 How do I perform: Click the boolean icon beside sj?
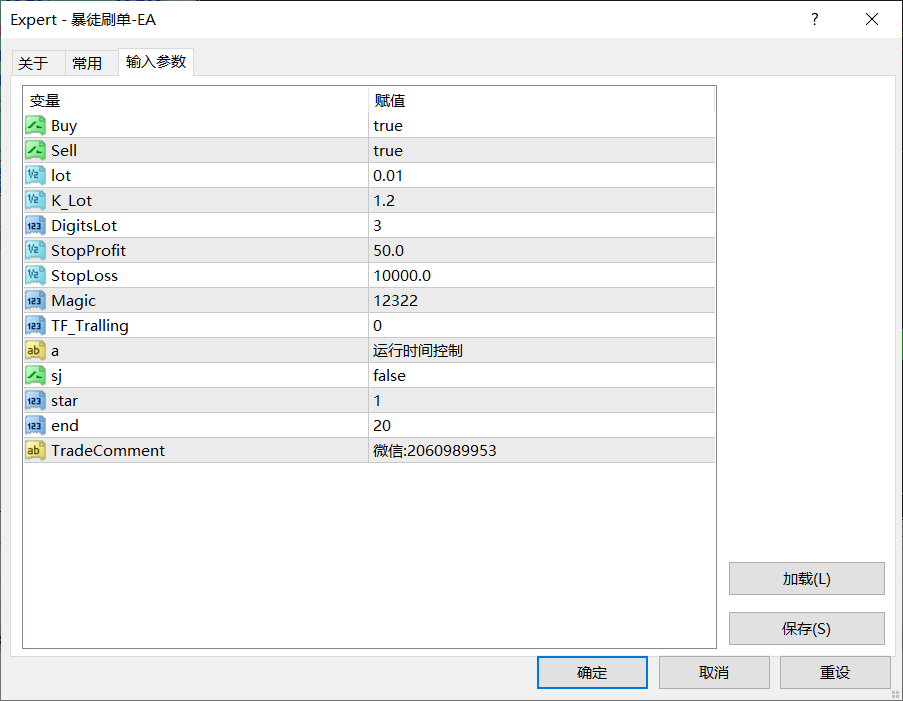pyautogui.click(x=35, y=376)
